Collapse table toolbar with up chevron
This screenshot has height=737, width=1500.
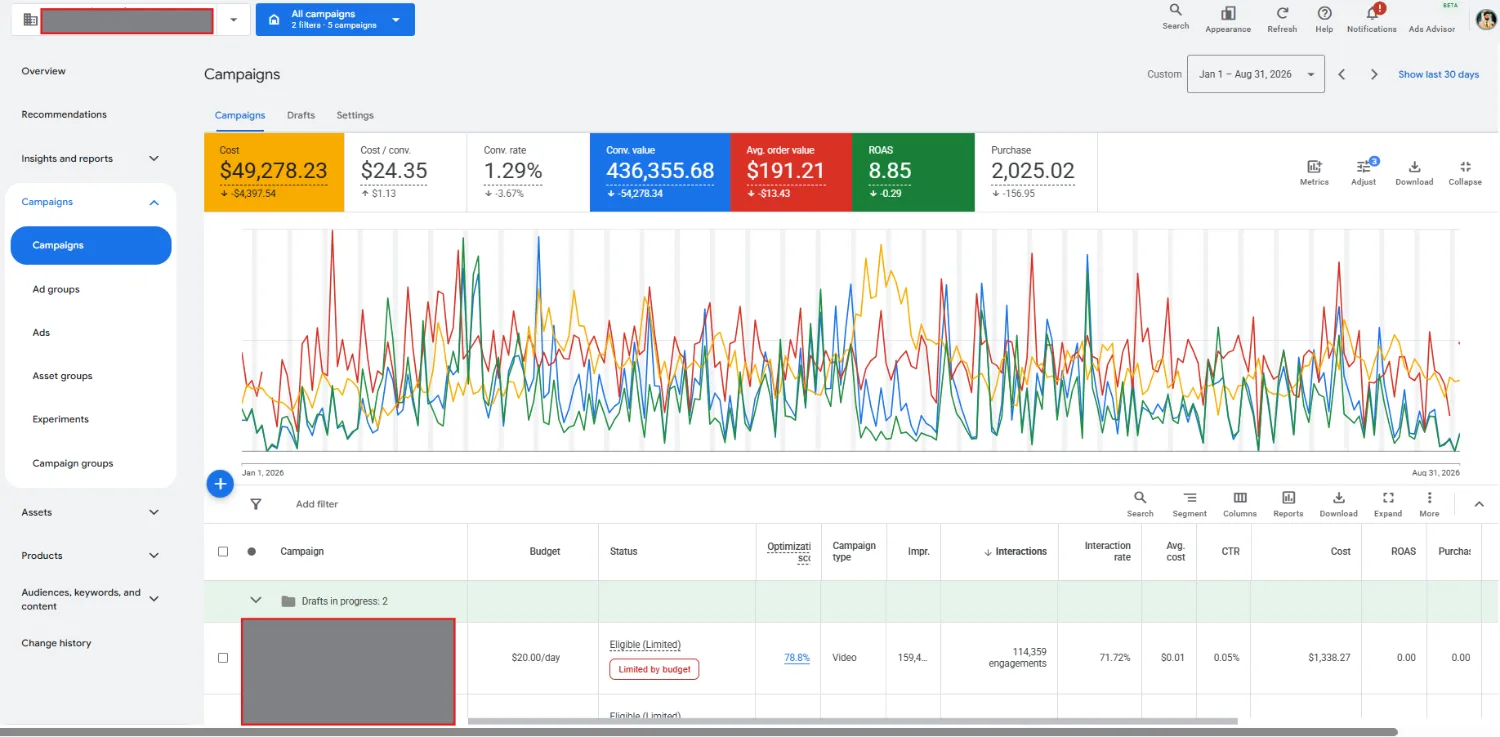click(1479, 504)
